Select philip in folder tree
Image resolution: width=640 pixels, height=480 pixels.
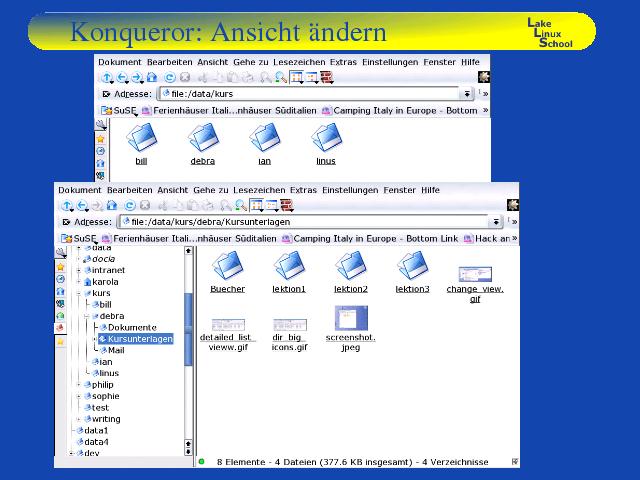point(99,384)
